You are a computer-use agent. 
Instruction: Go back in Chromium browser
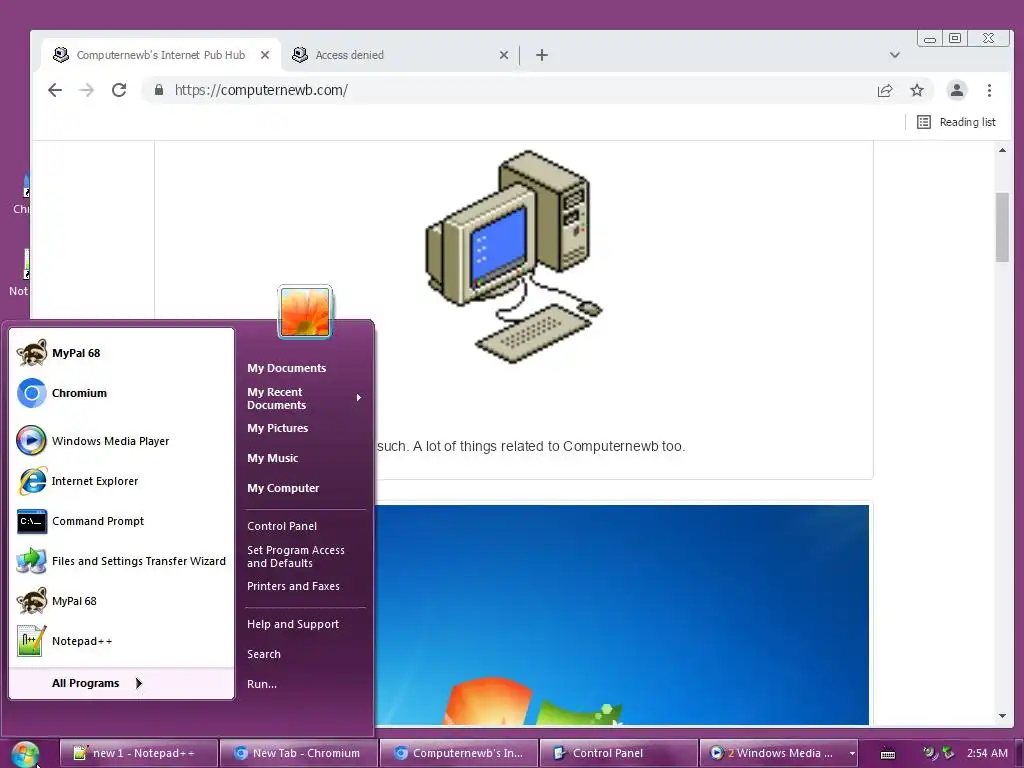(55, 90)
